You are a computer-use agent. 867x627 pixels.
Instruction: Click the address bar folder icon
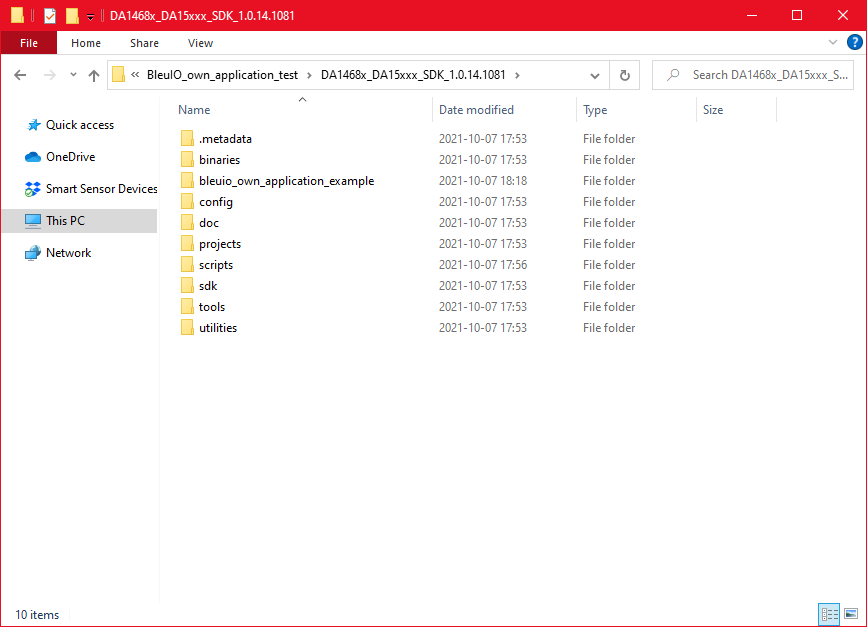(x=118, y=75)
